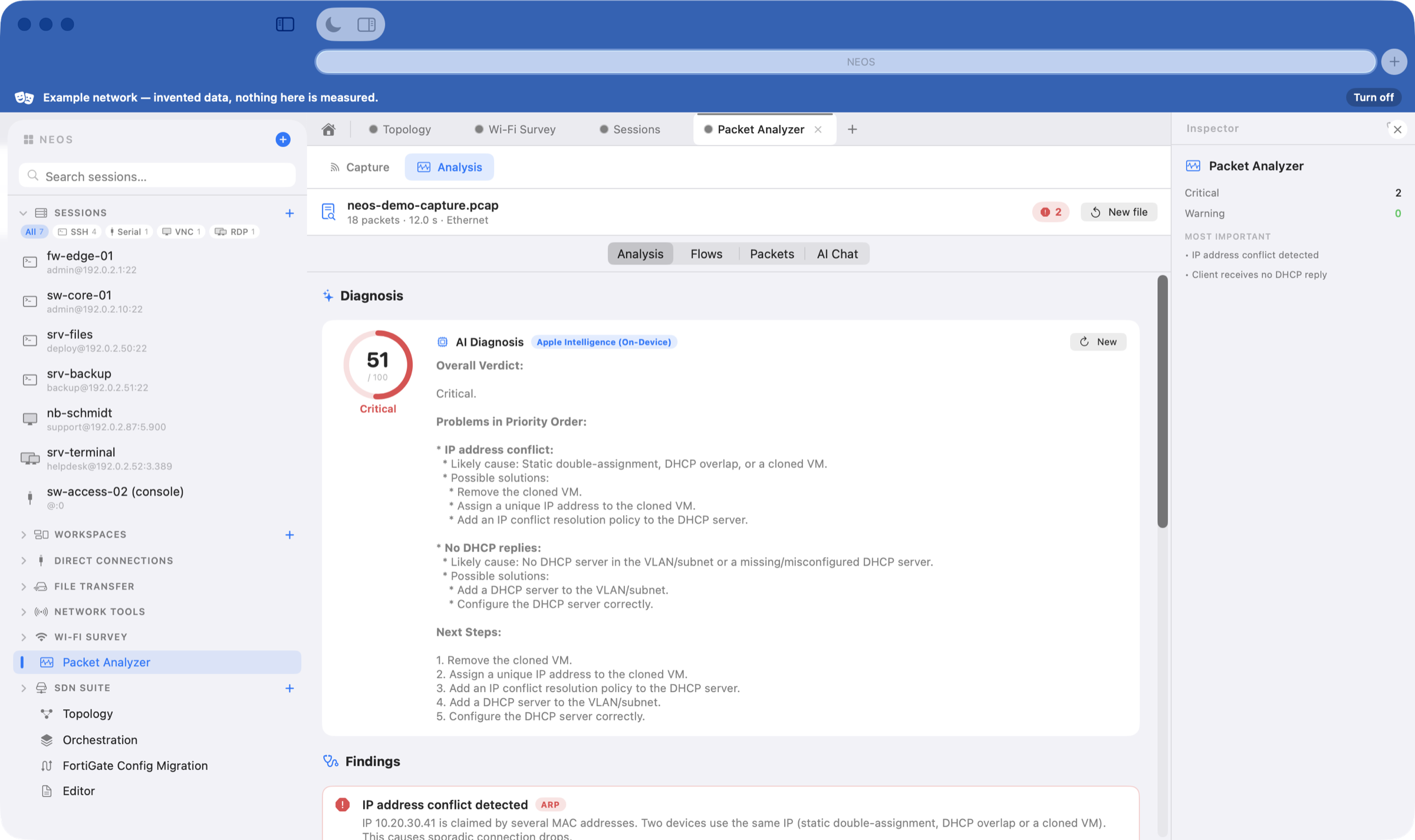Show the Packets view

[x=772, y=254]
